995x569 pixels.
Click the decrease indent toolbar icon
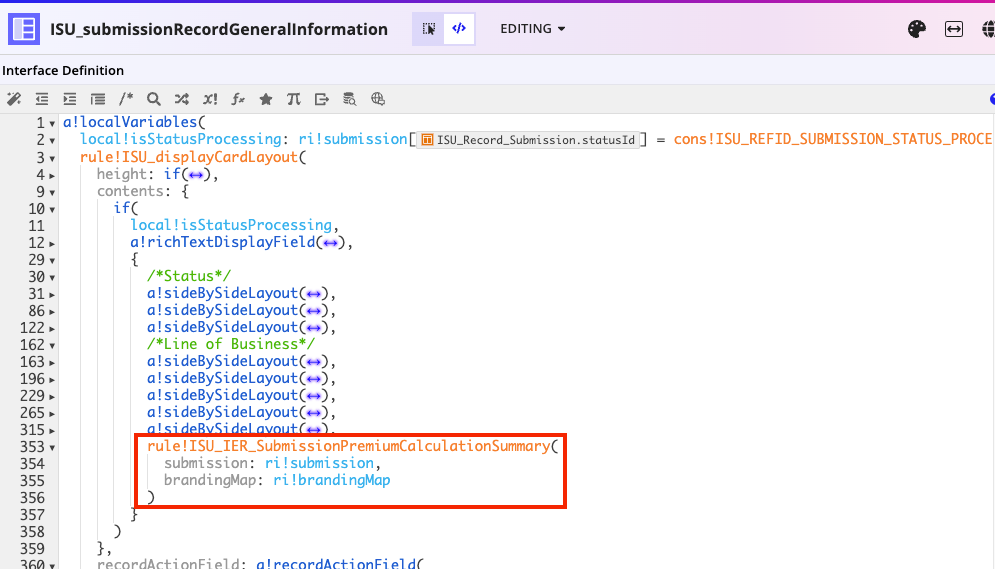[42, 99]
